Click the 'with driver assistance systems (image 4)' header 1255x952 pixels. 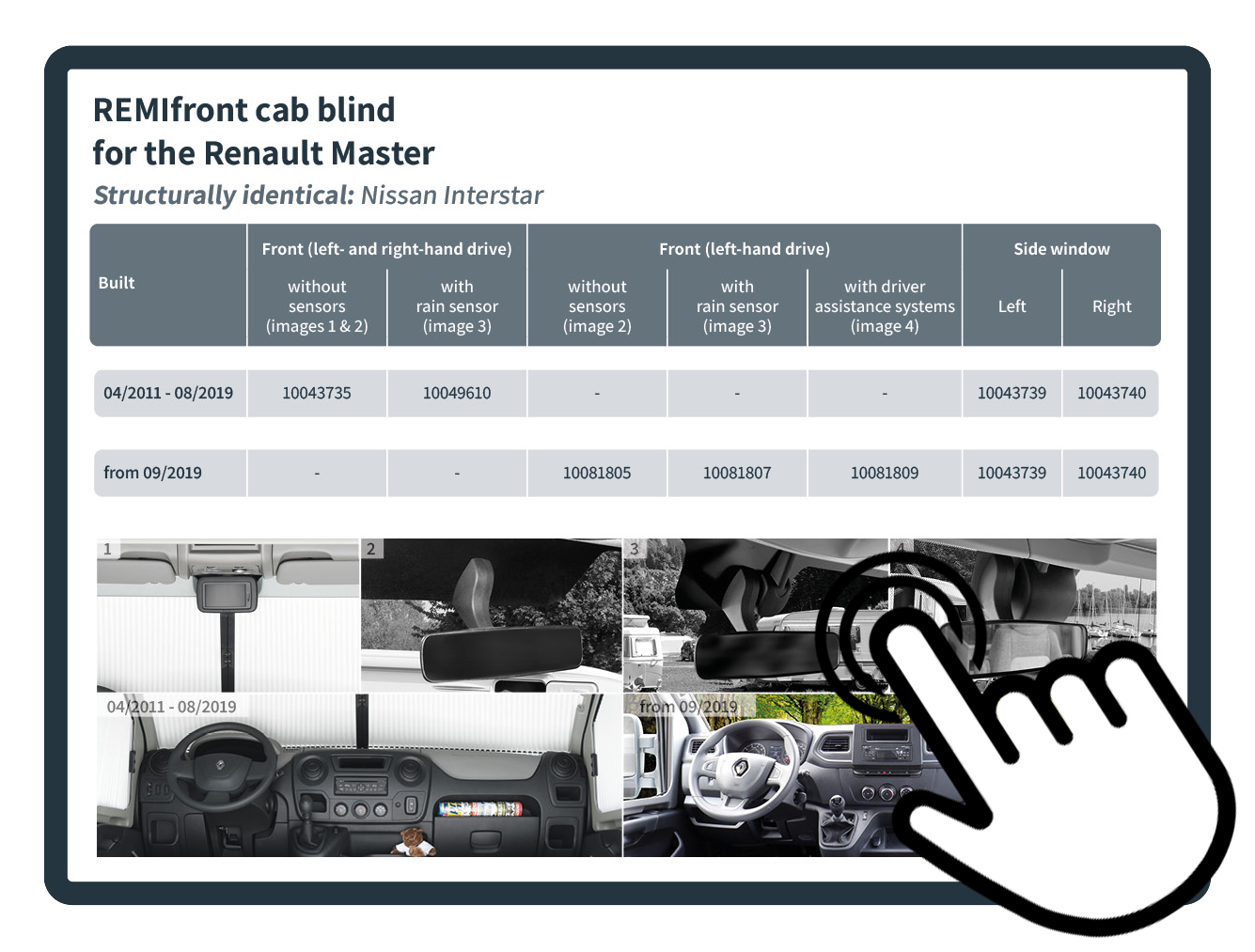coord(885,306)
